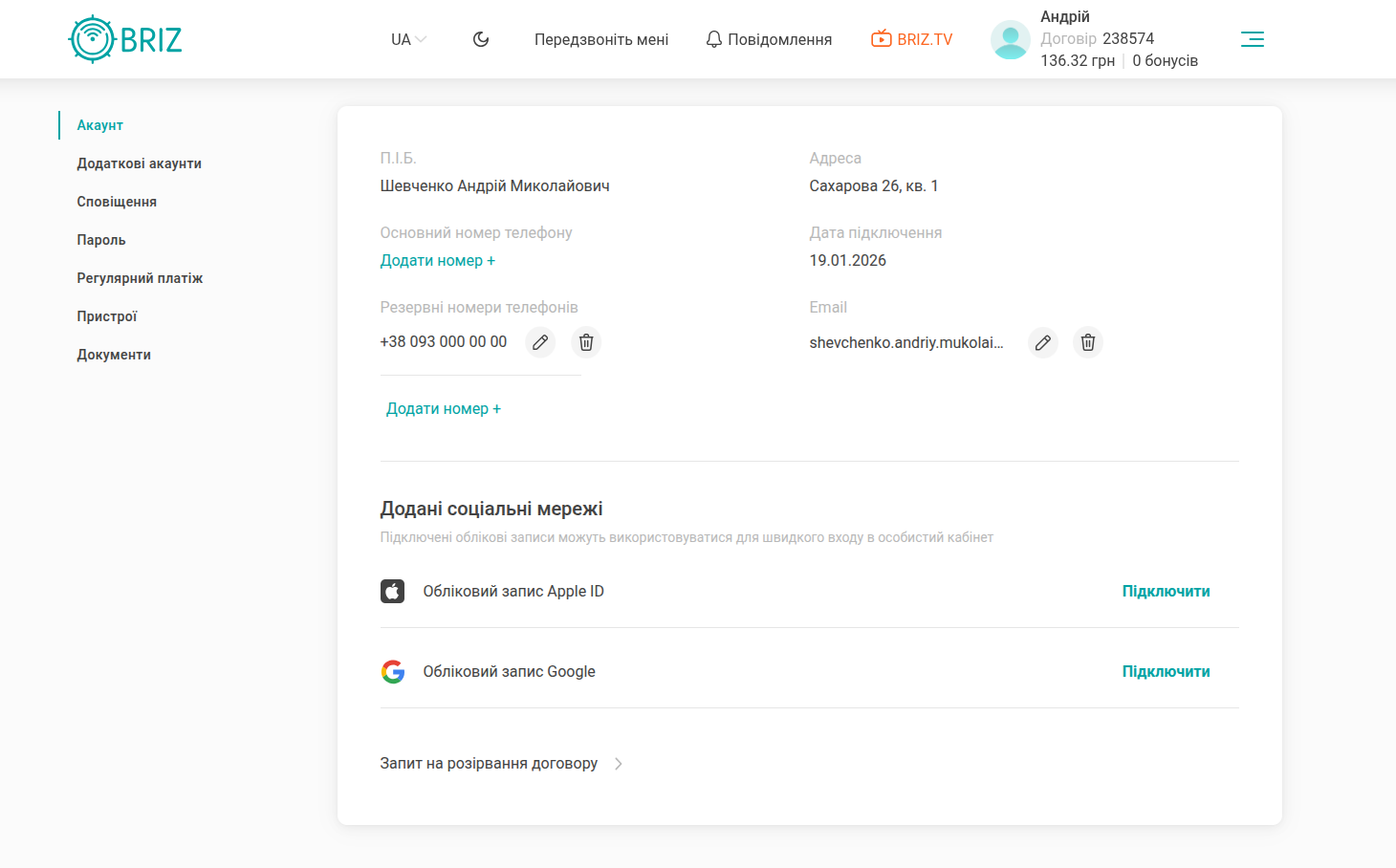Click the BRIZ logo in header
Viewport: 1396px width, 868px height.
tap(125, 39)
